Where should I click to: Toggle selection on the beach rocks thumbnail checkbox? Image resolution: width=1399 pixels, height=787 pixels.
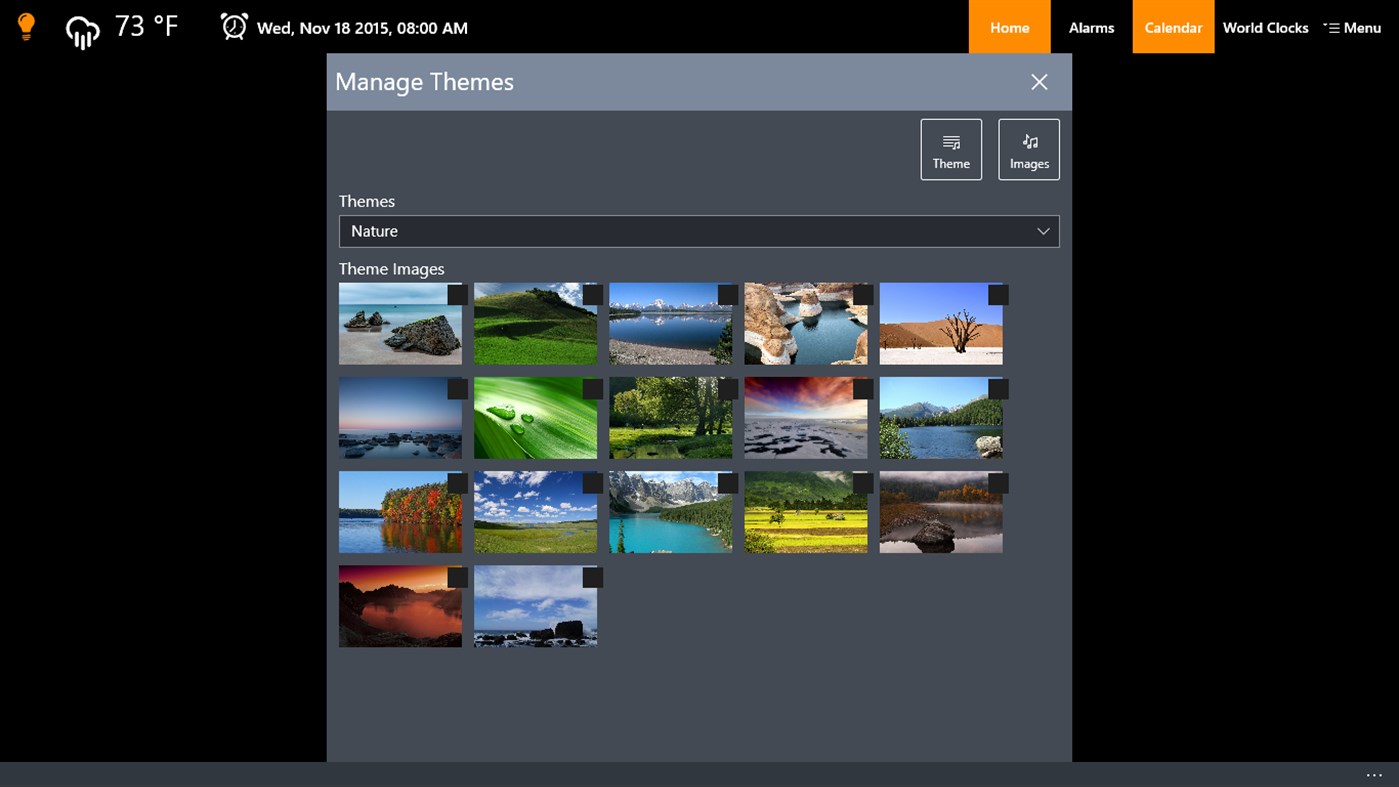(x=456, y=295)
